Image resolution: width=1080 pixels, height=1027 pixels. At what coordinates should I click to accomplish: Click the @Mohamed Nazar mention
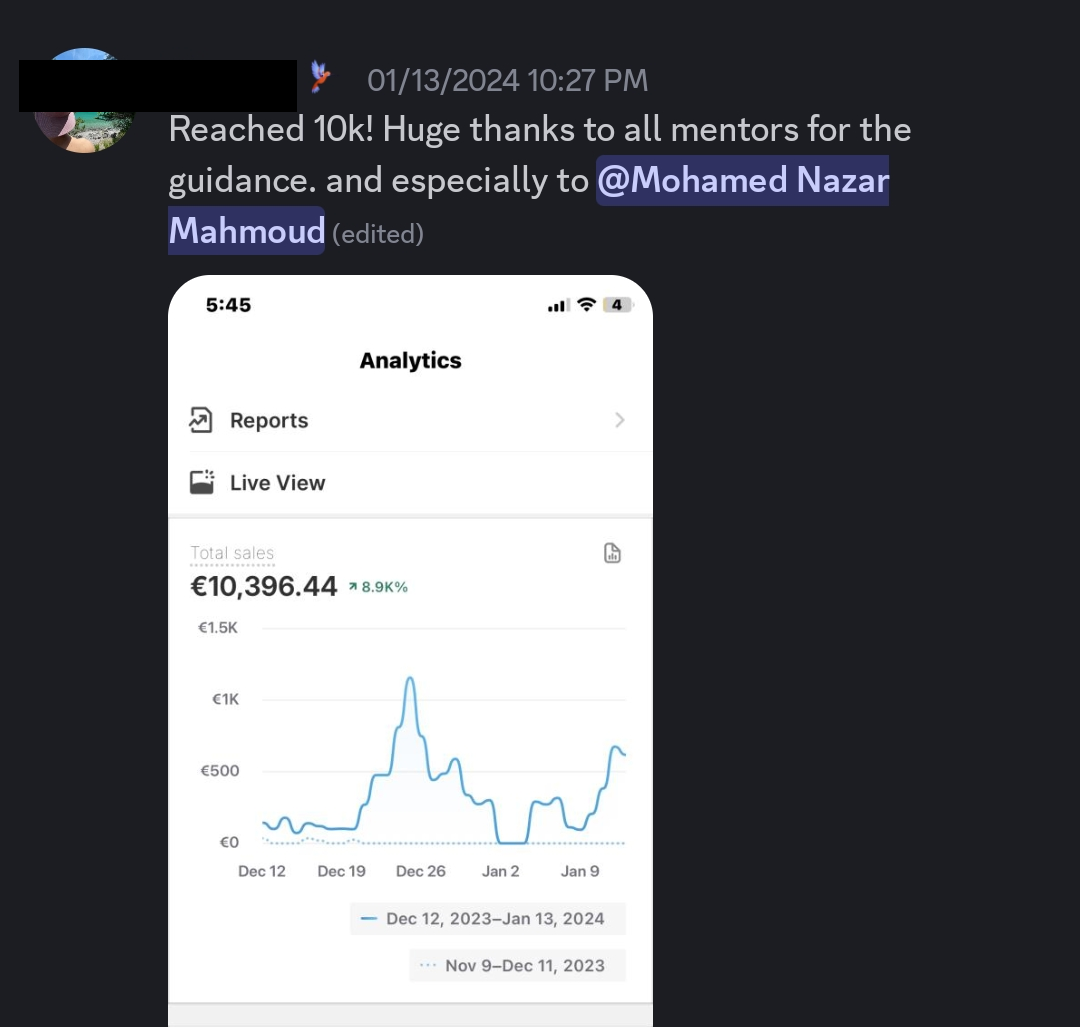point(742,180)
